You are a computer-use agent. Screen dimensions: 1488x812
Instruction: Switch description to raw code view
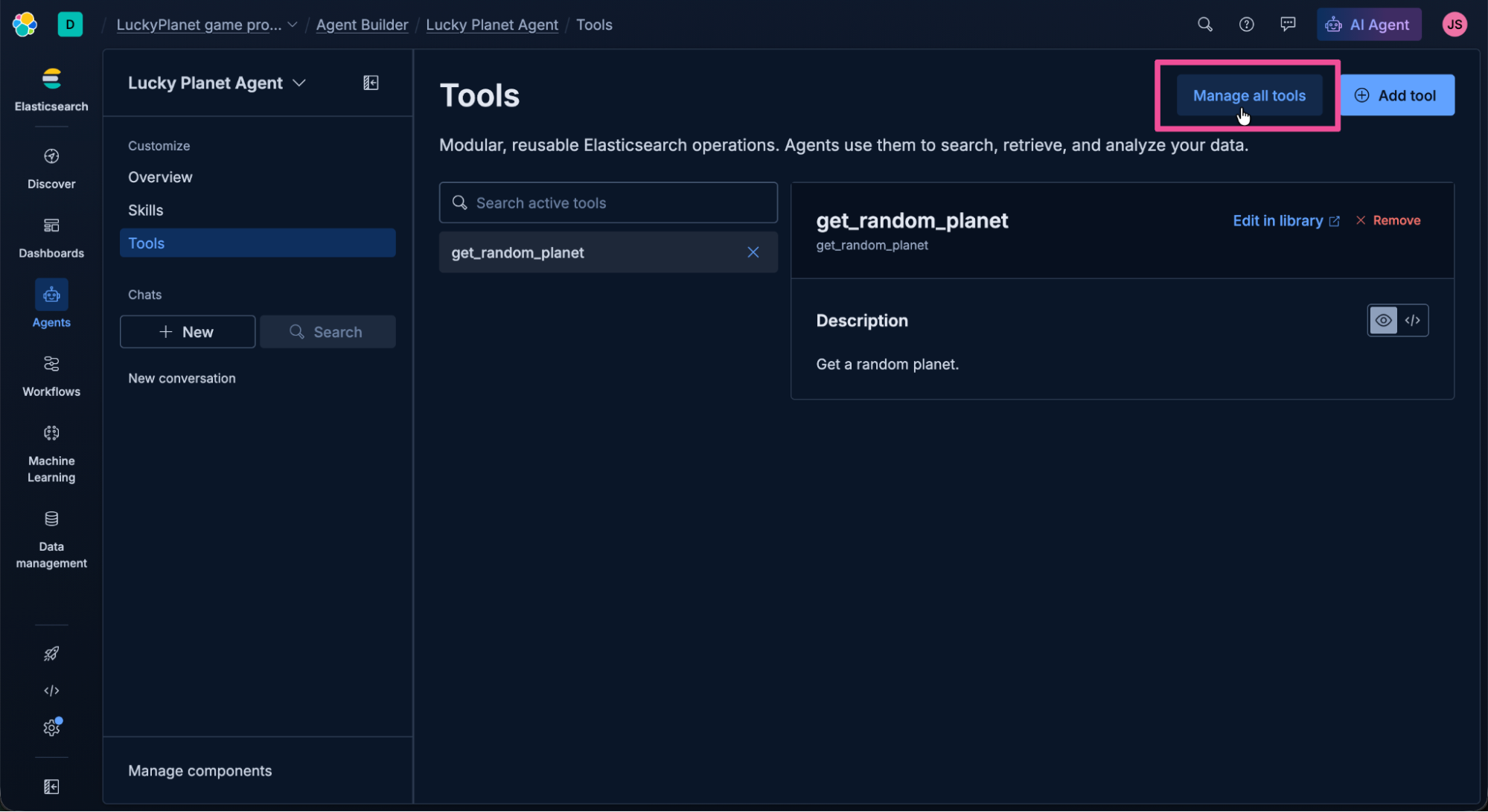pos(1413,321)
